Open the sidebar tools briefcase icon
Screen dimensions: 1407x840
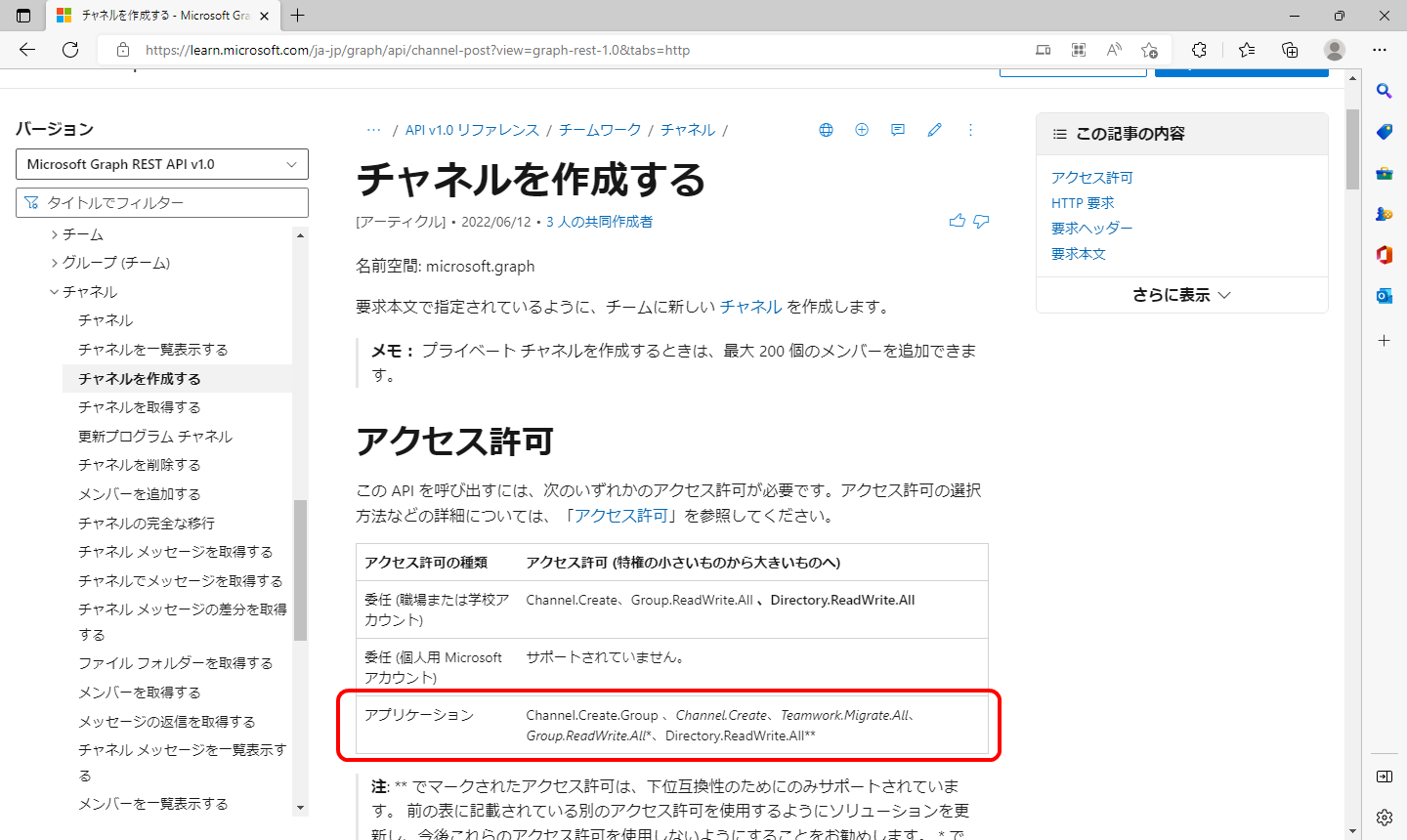click(1385, 173)
